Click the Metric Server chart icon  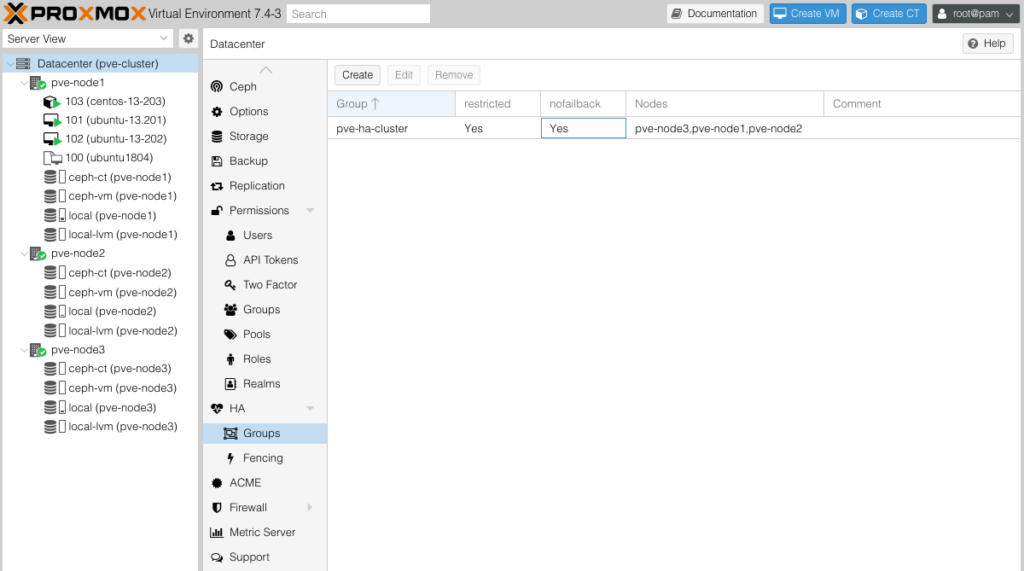point(217,532)
